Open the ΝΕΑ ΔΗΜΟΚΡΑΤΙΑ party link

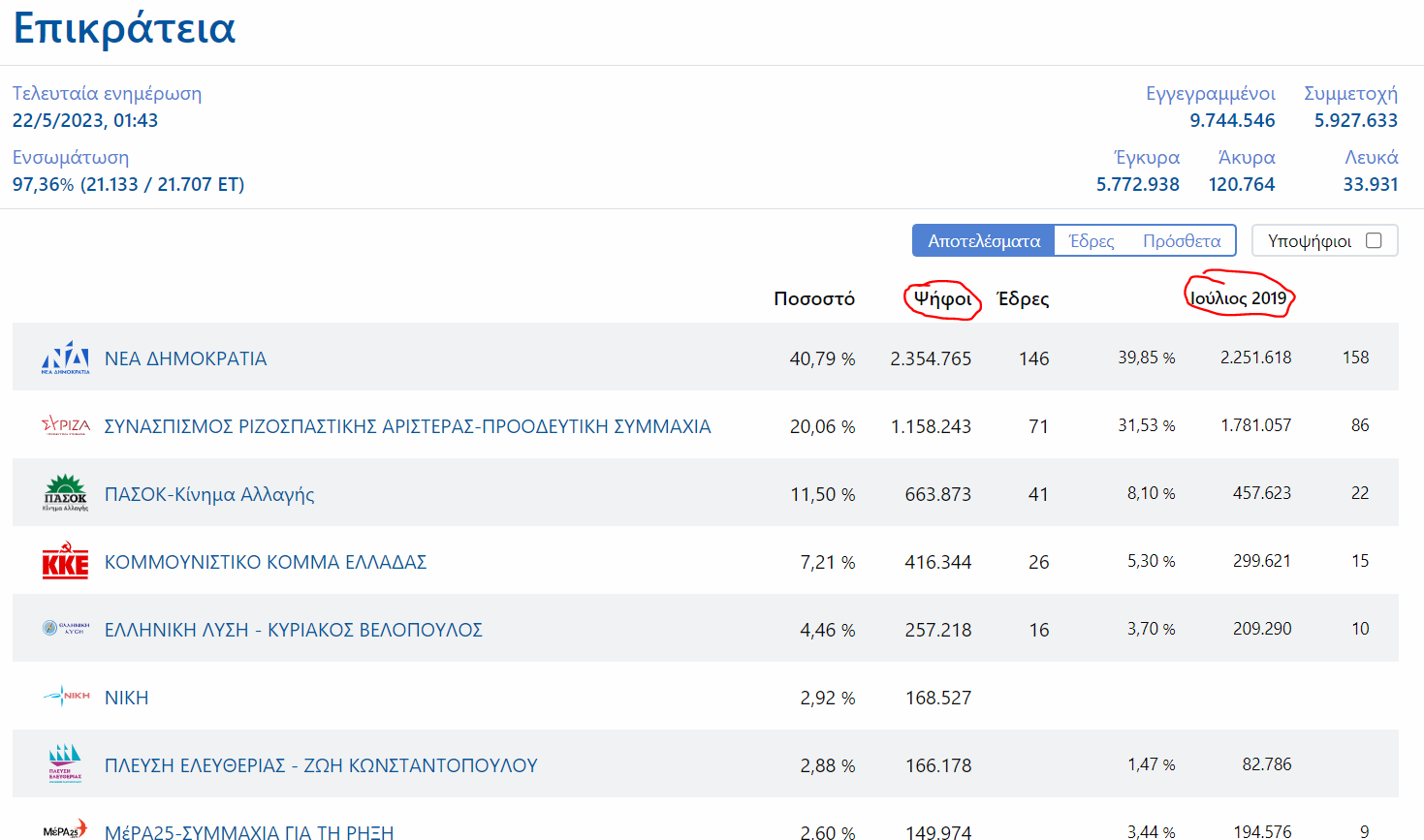pyautogui.click(x=185, y=358)
